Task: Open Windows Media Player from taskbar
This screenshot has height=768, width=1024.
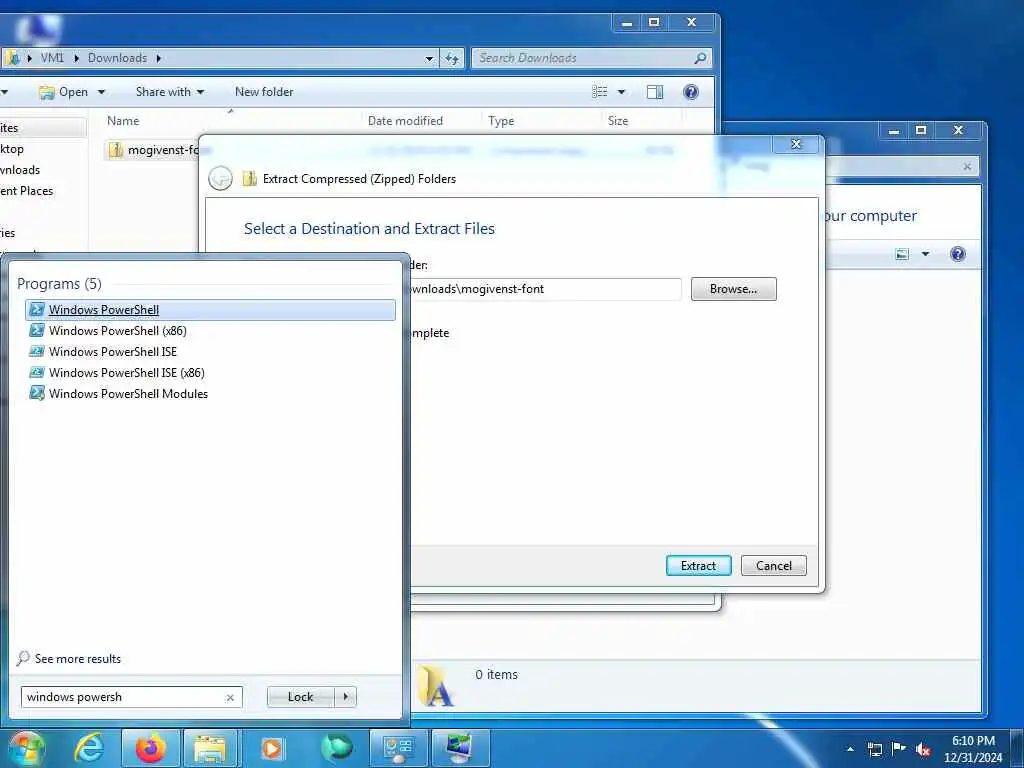Action: pyautogui.click(x=272, y=748)
